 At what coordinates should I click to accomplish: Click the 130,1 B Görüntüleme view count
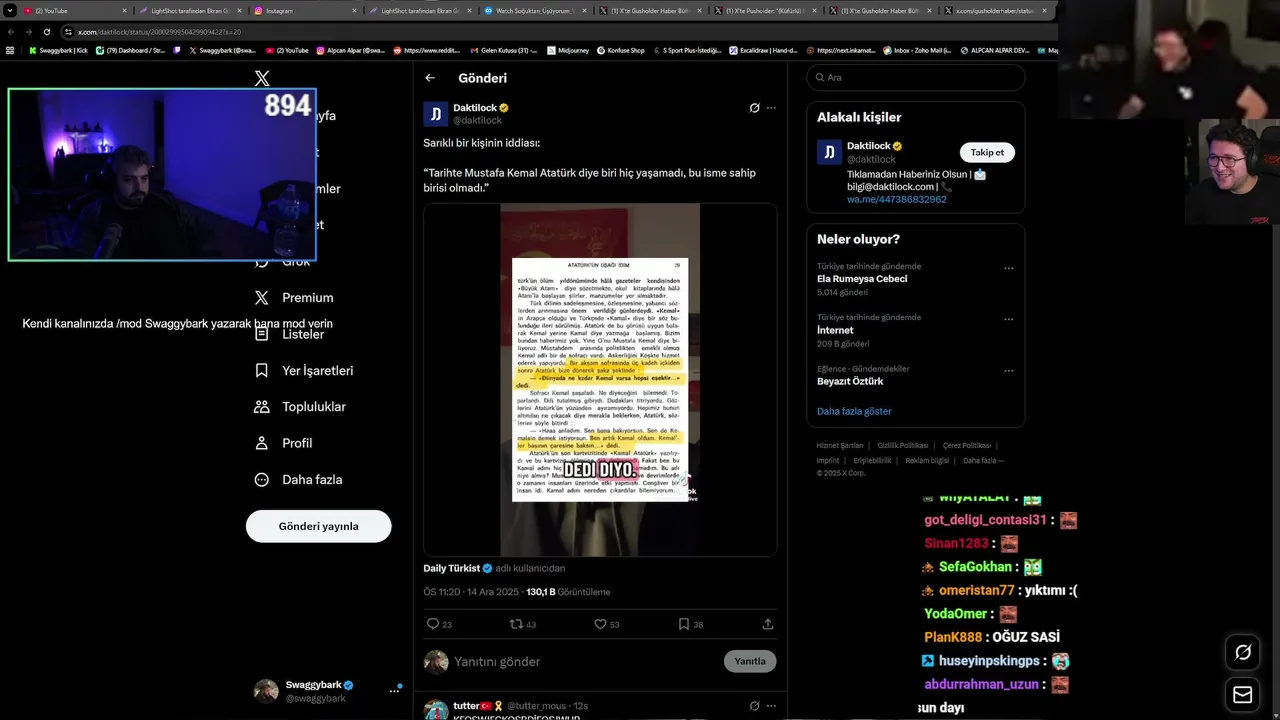pos(568,592)
